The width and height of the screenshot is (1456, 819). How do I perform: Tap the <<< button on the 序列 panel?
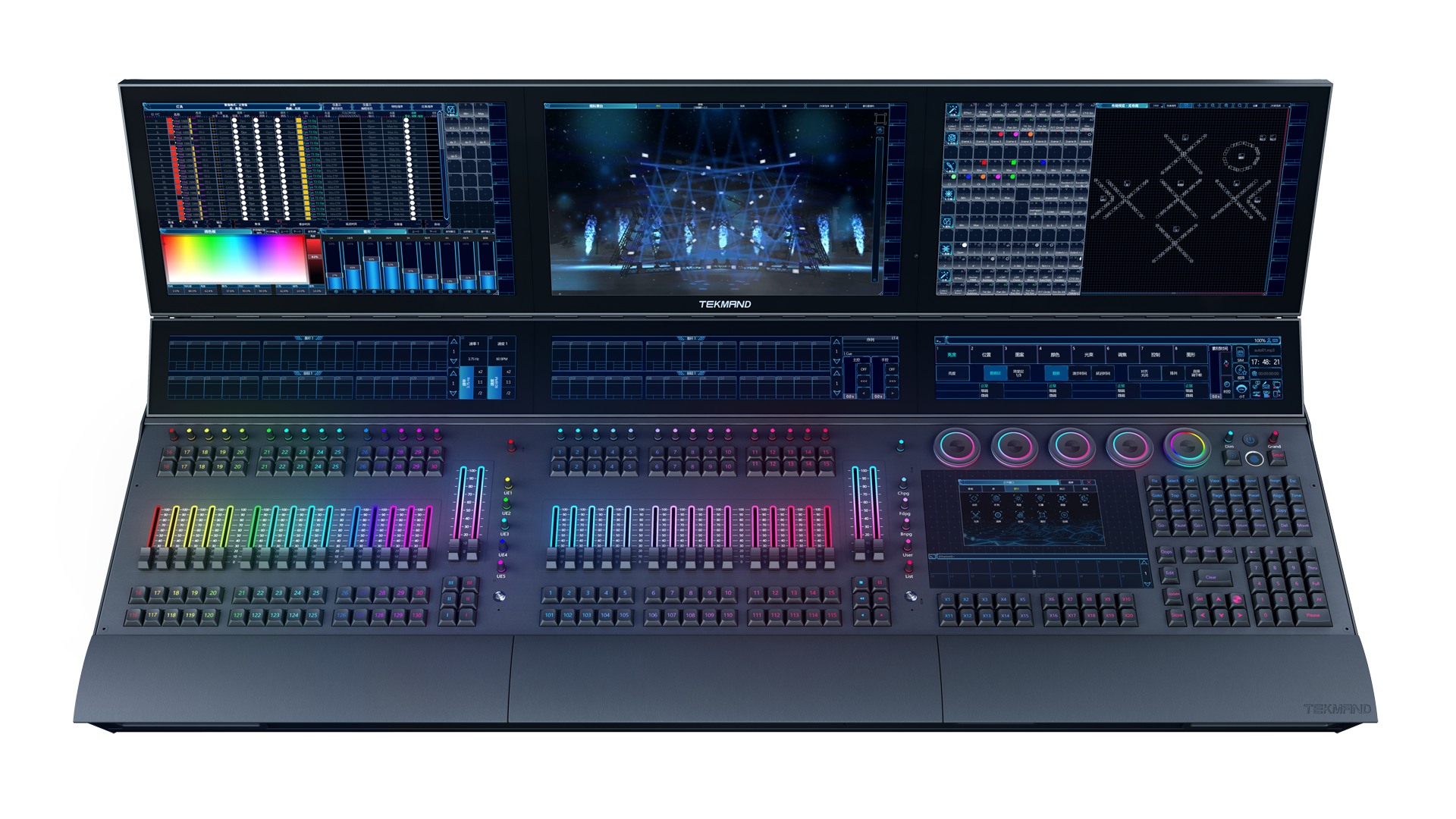click(x=864, y=381)
